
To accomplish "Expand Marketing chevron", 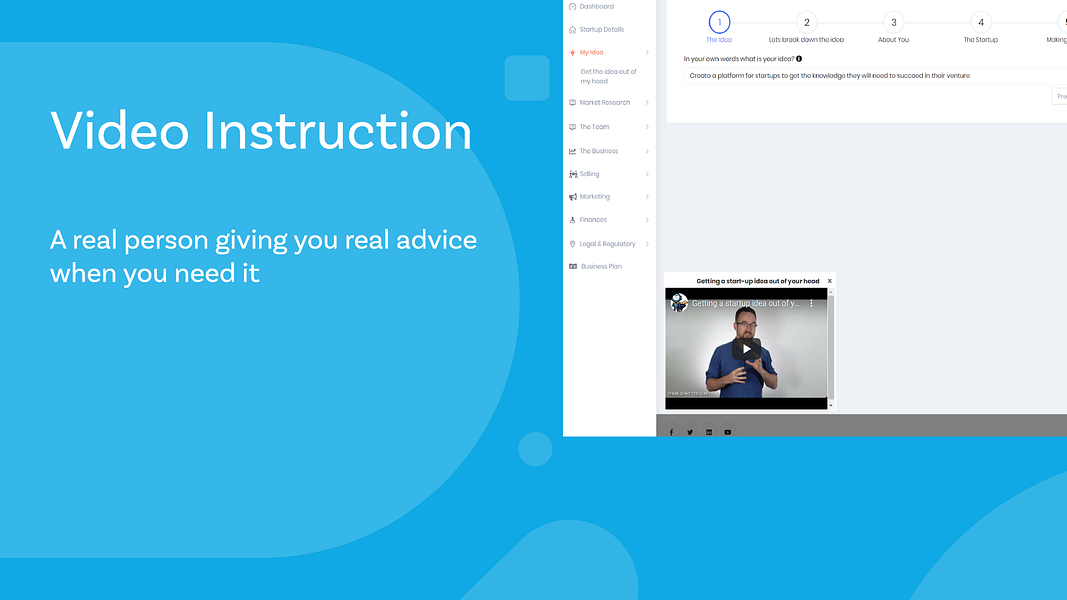I will (647, 197).
